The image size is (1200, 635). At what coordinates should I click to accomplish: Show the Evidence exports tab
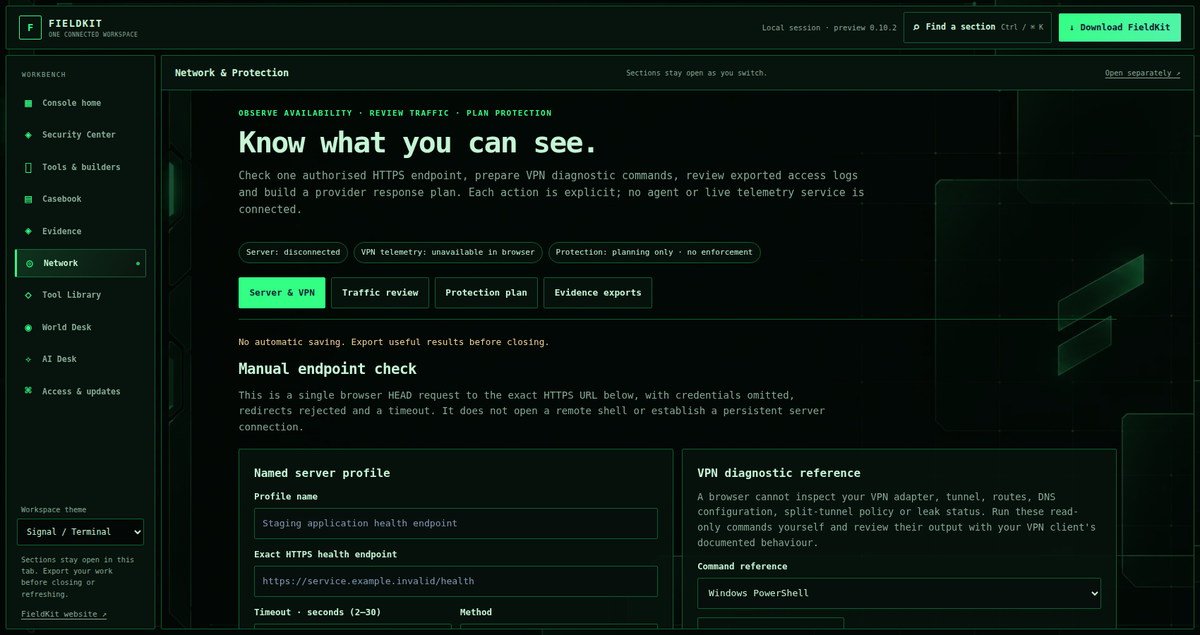(598, 293)
